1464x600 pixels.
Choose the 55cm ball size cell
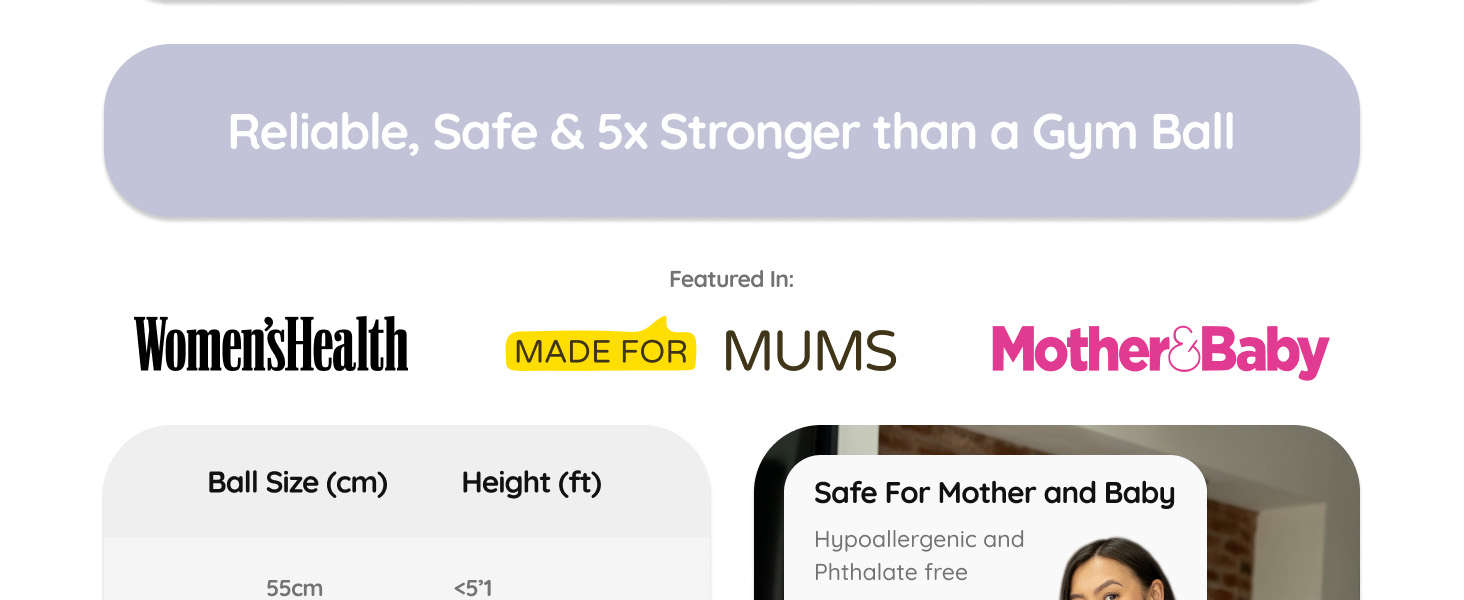294,587
